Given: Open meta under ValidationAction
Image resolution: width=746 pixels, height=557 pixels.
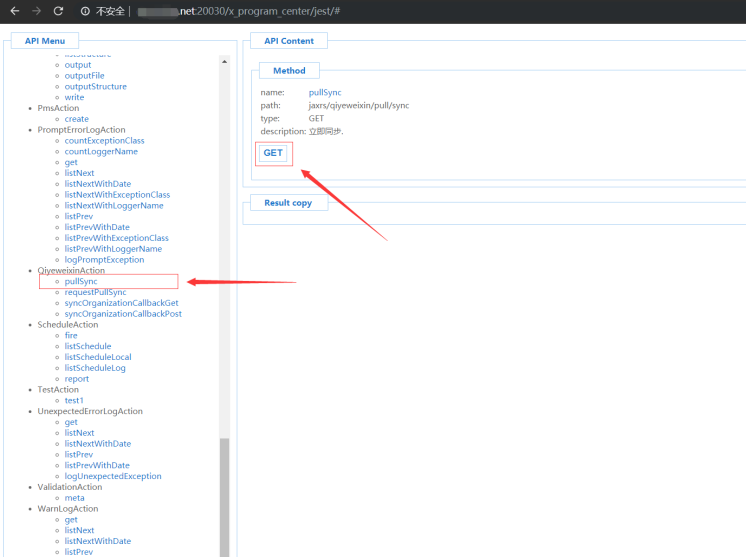Looking at the screenshot, I should pyautogui.click(x=74, y=498).
